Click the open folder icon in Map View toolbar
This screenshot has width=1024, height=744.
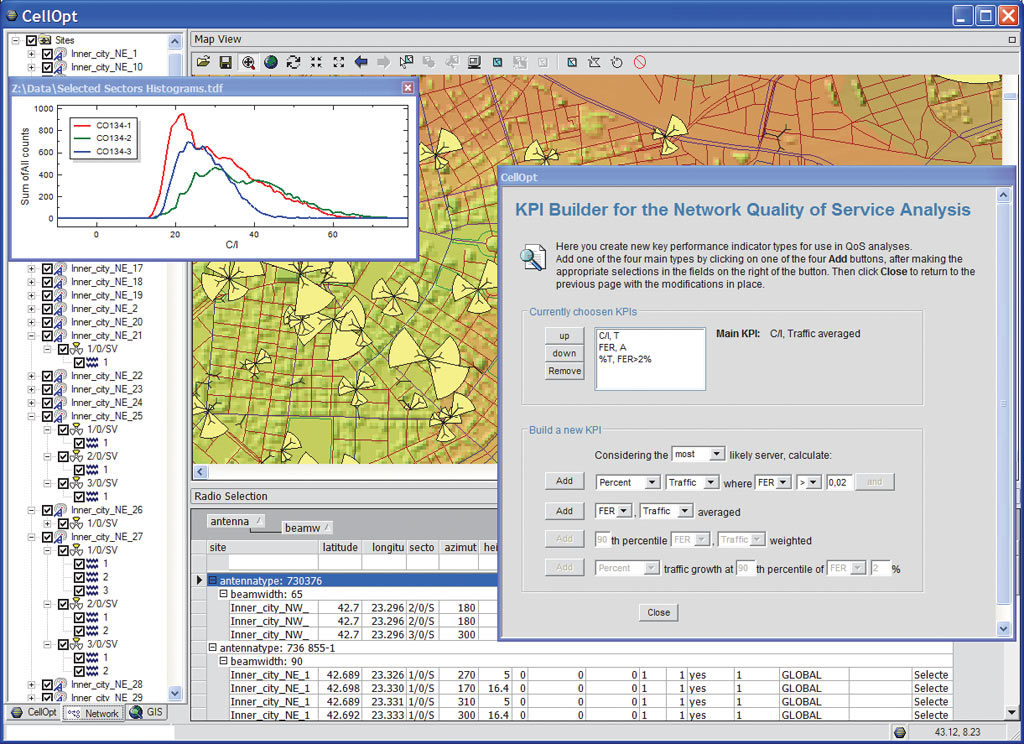click(x=204, y=62)
